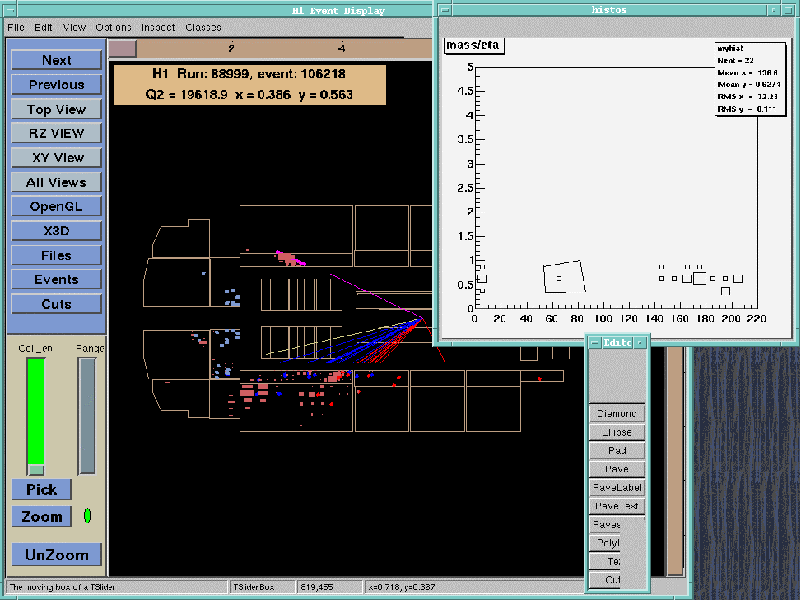Go to the Previous event
The image size is (800, 600).
coord(56,85)
